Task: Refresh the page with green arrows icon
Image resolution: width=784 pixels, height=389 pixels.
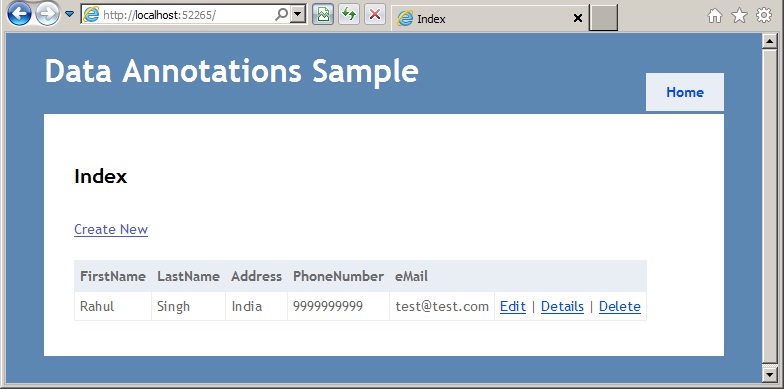Action: tap(349, 14)
